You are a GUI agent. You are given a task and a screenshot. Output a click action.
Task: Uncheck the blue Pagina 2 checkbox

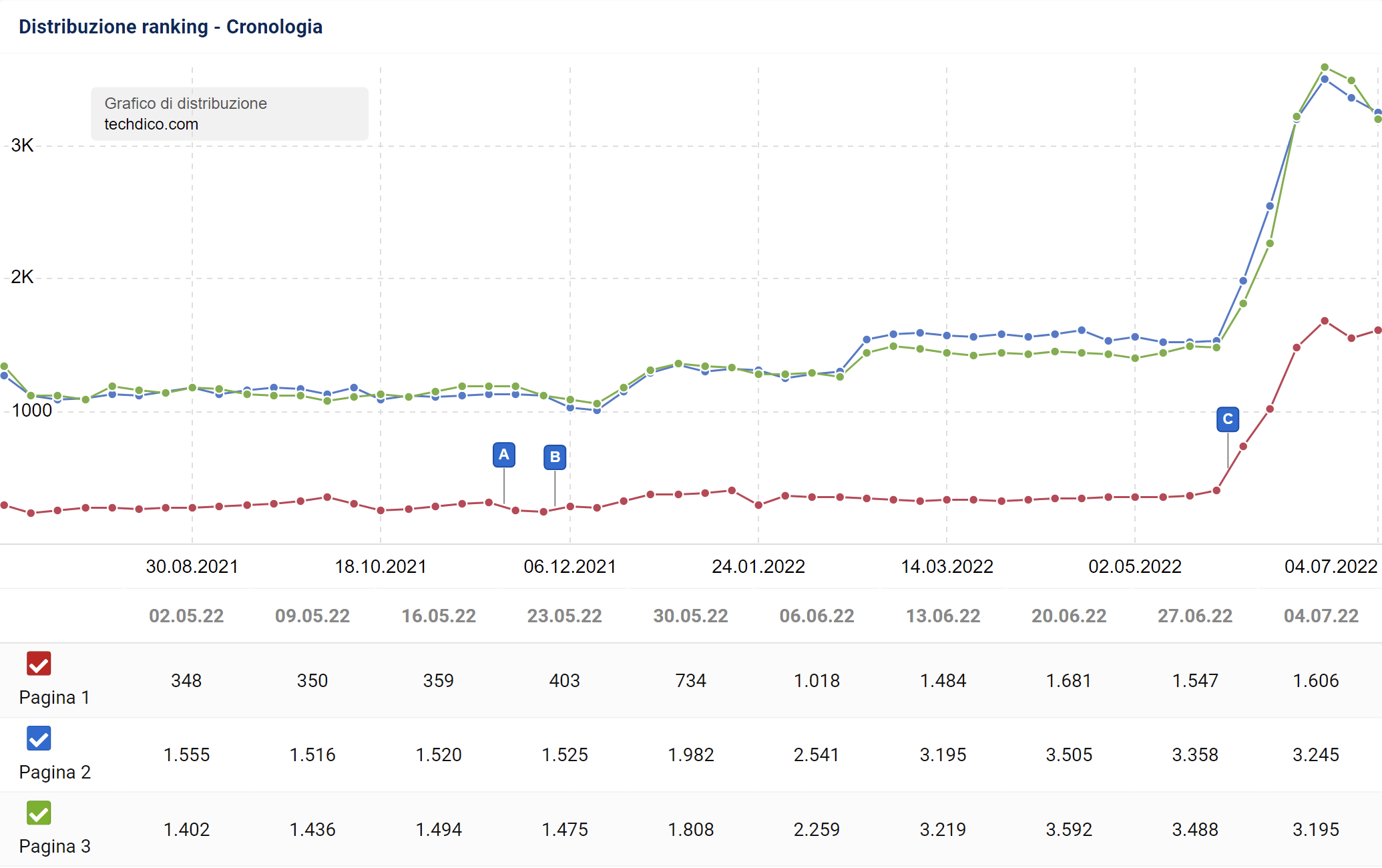tap(39, 738)
